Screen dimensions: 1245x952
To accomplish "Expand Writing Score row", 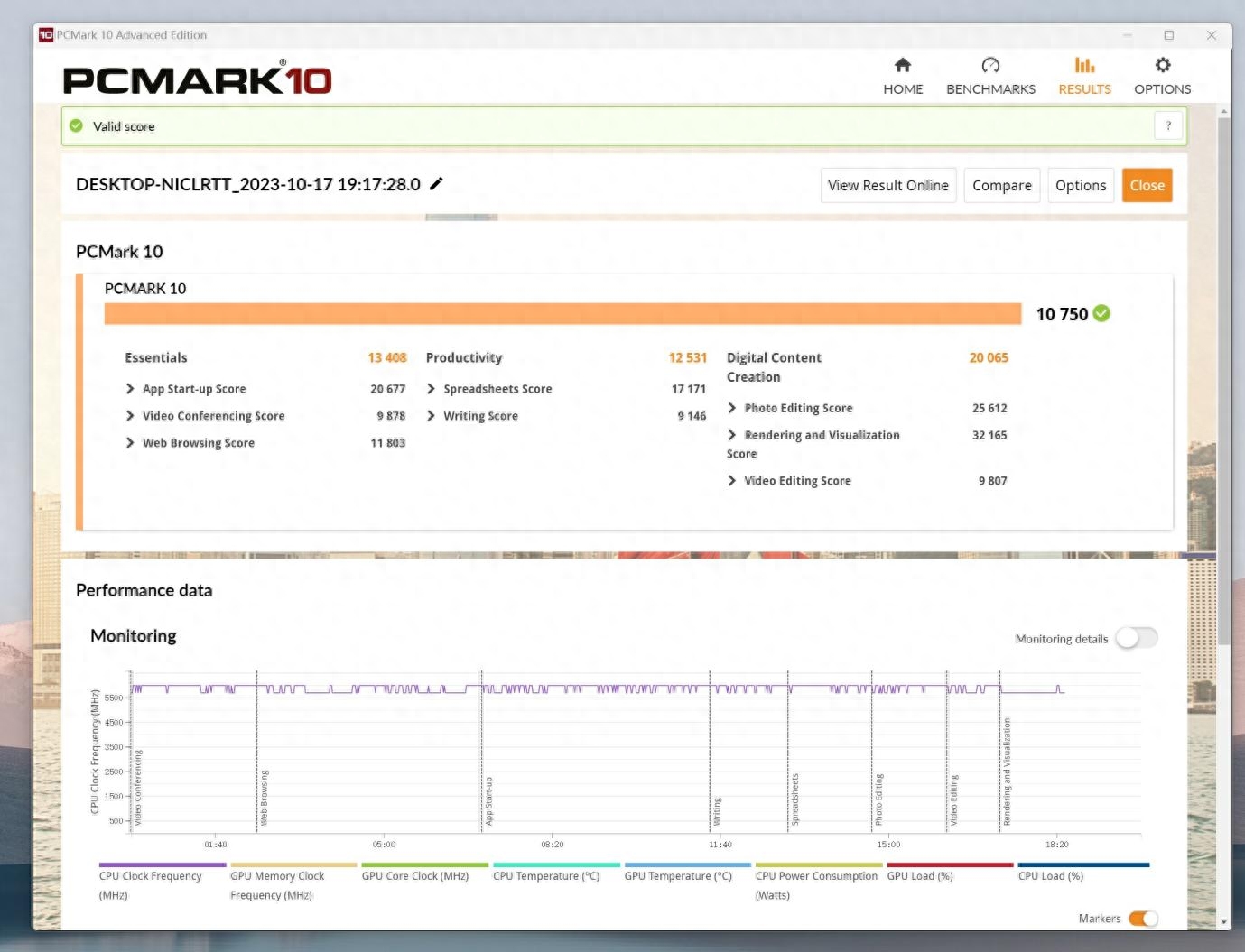I will [x=431, y=416].
